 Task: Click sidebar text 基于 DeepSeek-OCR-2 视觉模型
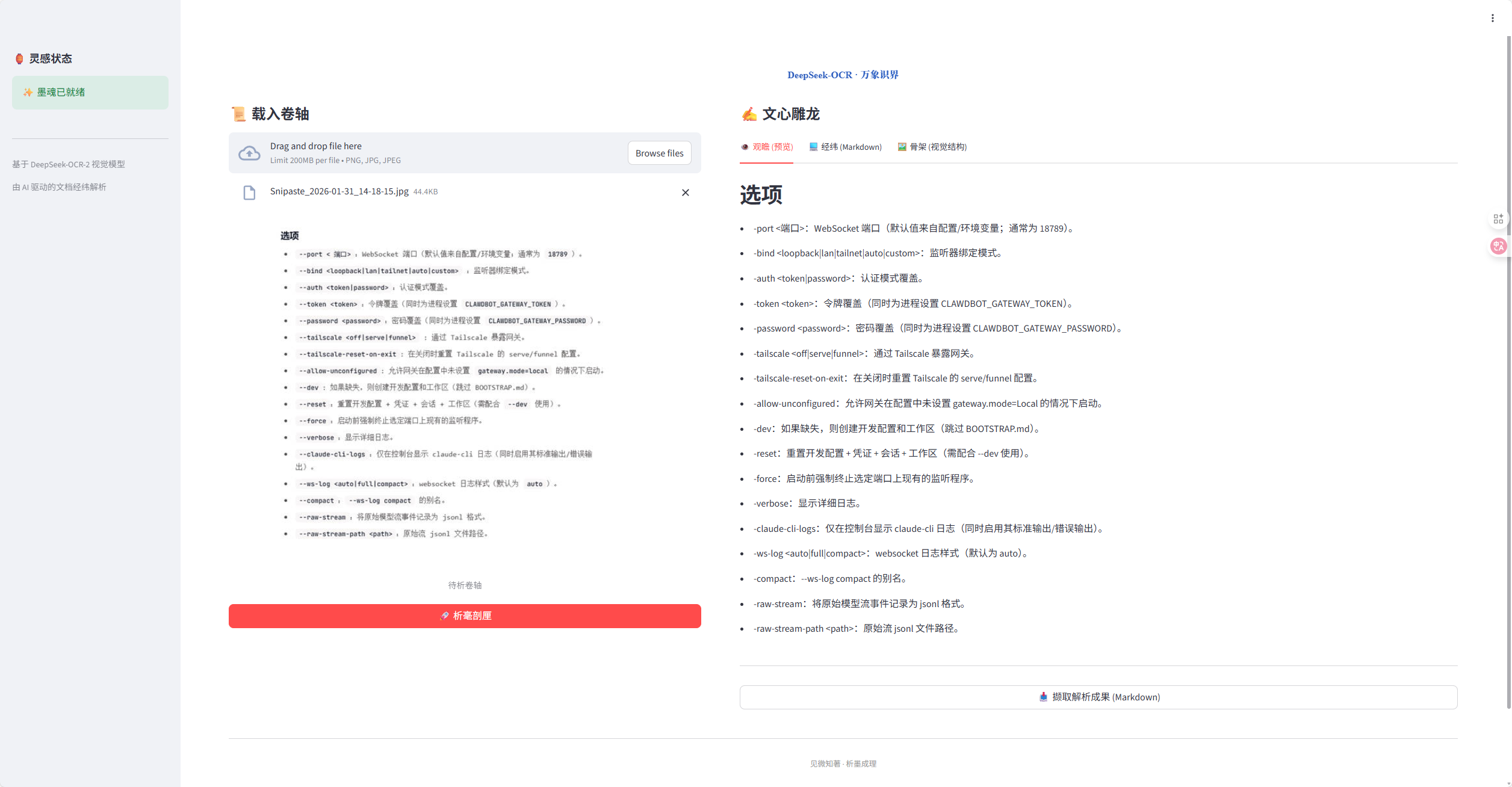click(x=69, y=164)
